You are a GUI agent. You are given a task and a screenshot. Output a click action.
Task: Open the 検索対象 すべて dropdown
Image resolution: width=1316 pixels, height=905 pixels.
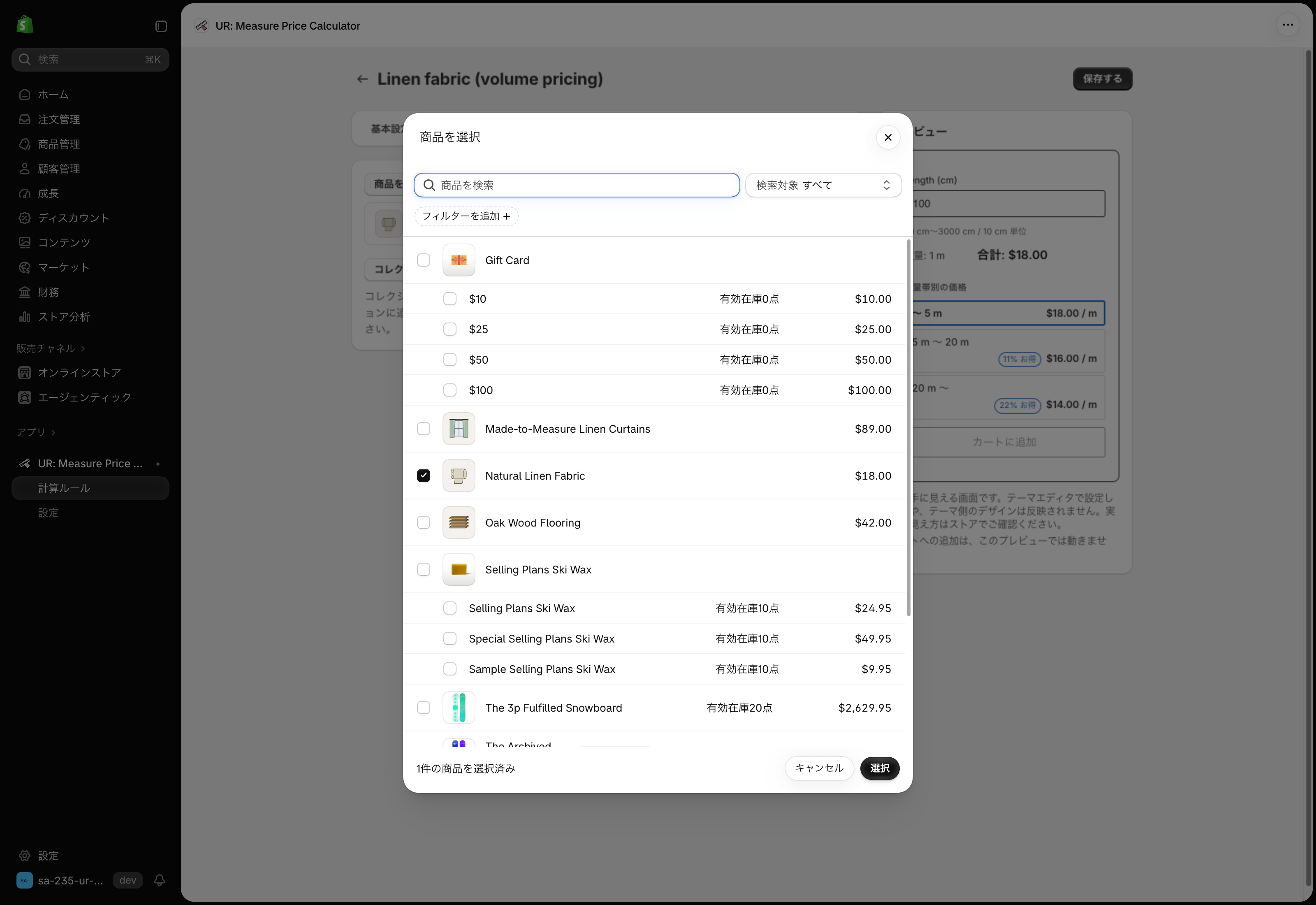823,186
